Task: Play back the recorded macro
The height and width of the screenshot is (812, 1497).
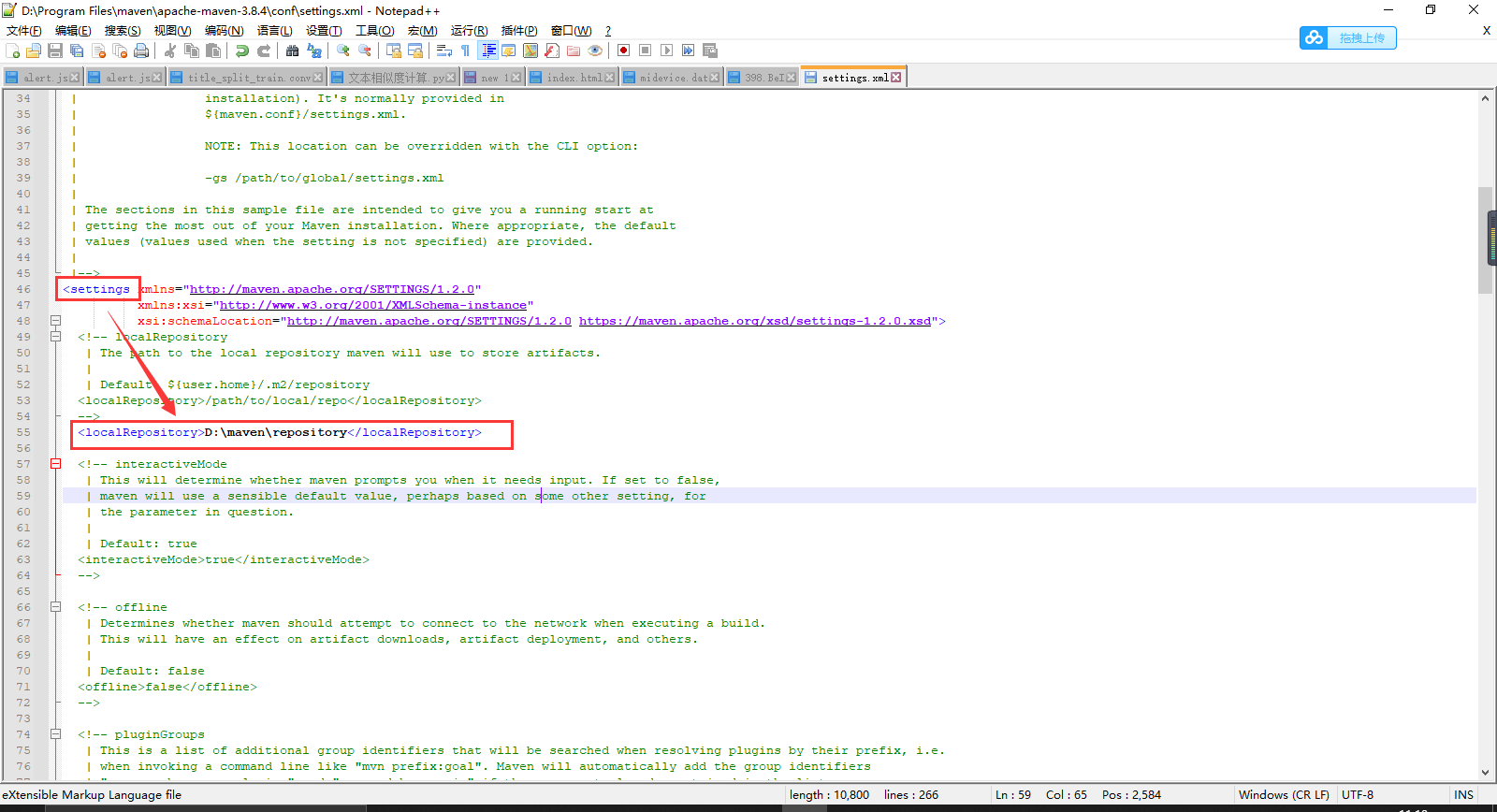Action: coord(666,51)
